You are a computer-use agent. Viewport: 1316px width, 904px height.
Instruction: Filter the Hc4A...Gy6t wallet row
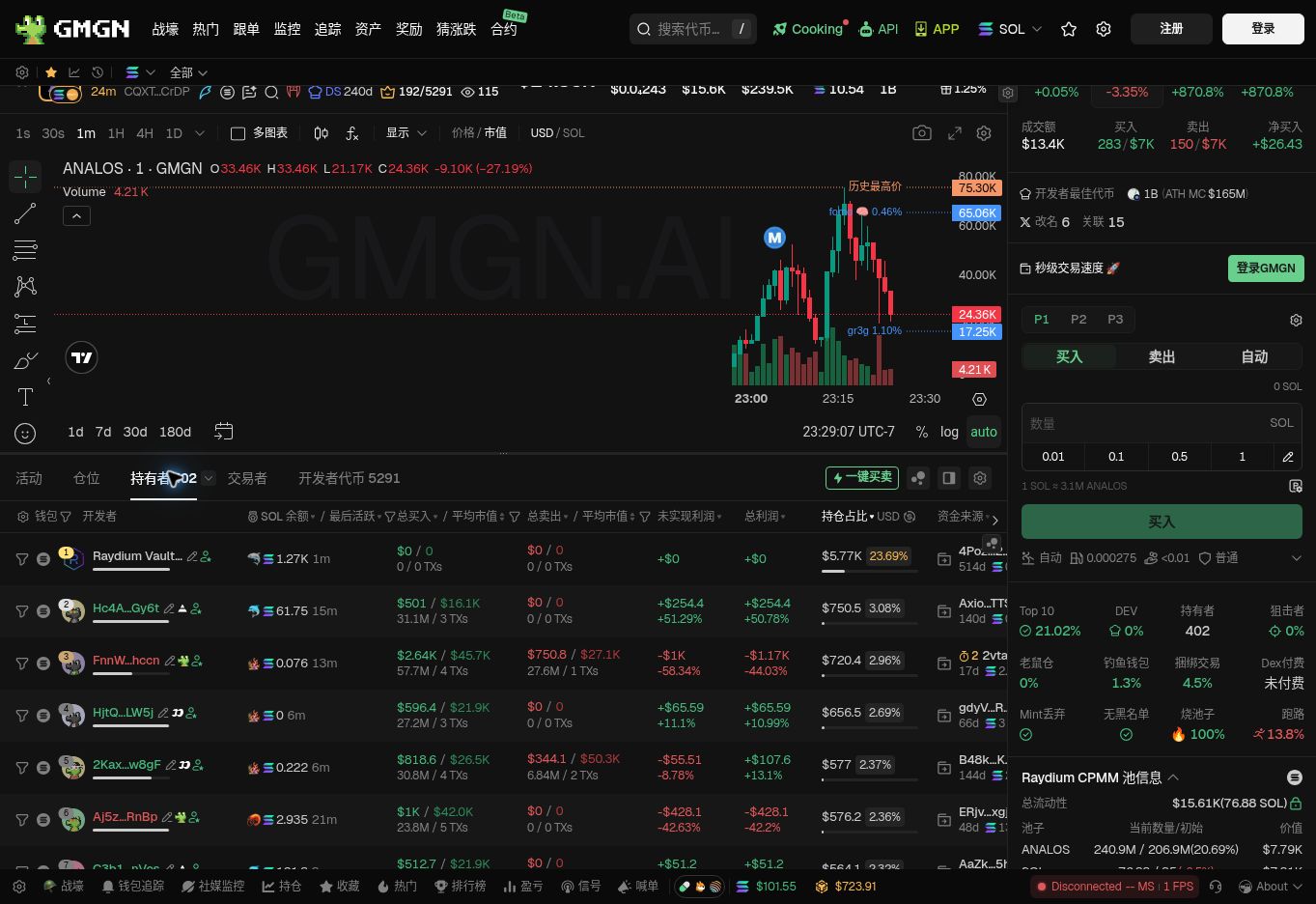pos(21,610)
